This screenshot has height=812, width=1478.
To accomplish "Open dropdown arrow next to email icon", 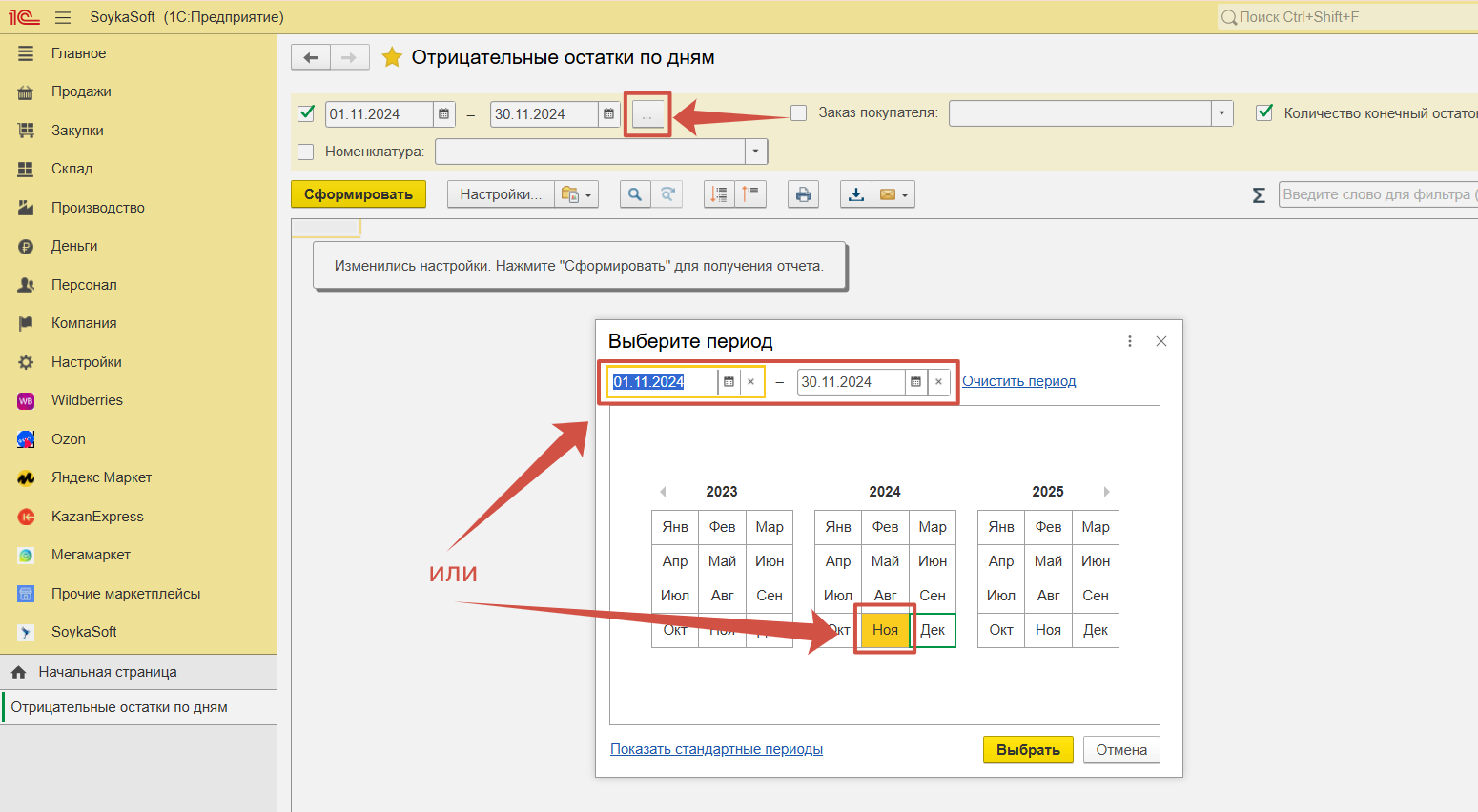I will pos(905,194).
